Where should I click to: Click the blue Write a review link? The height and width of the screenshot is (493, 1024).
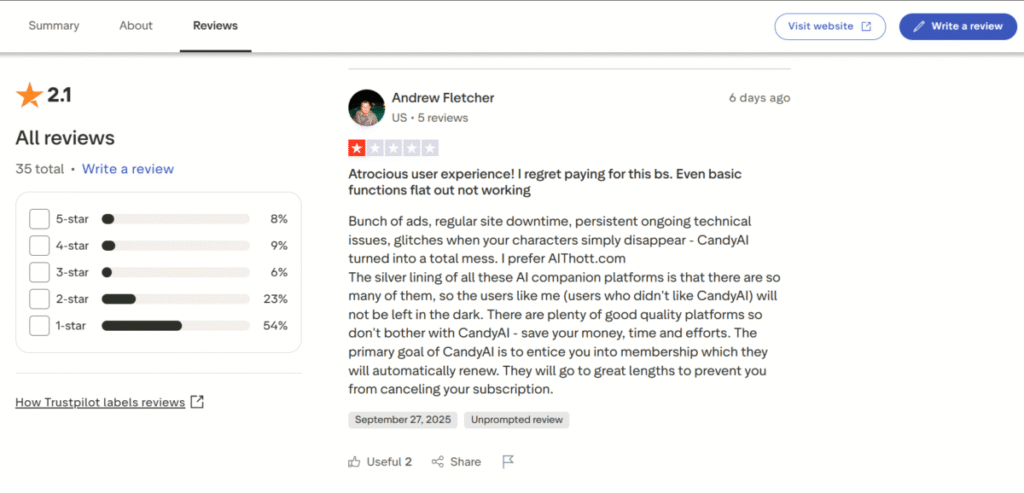click(x=128, y=169)
